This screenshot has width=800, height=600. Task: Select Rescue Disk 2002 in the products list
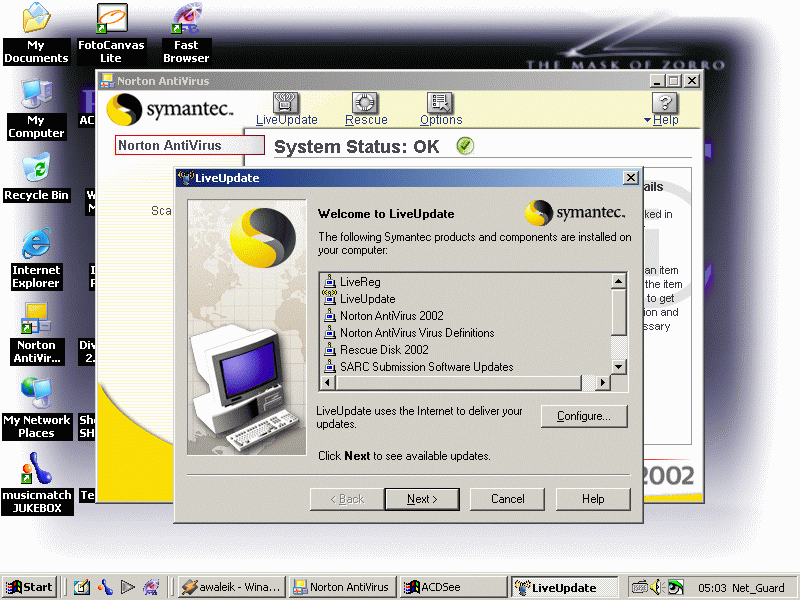tap(376, 349)
